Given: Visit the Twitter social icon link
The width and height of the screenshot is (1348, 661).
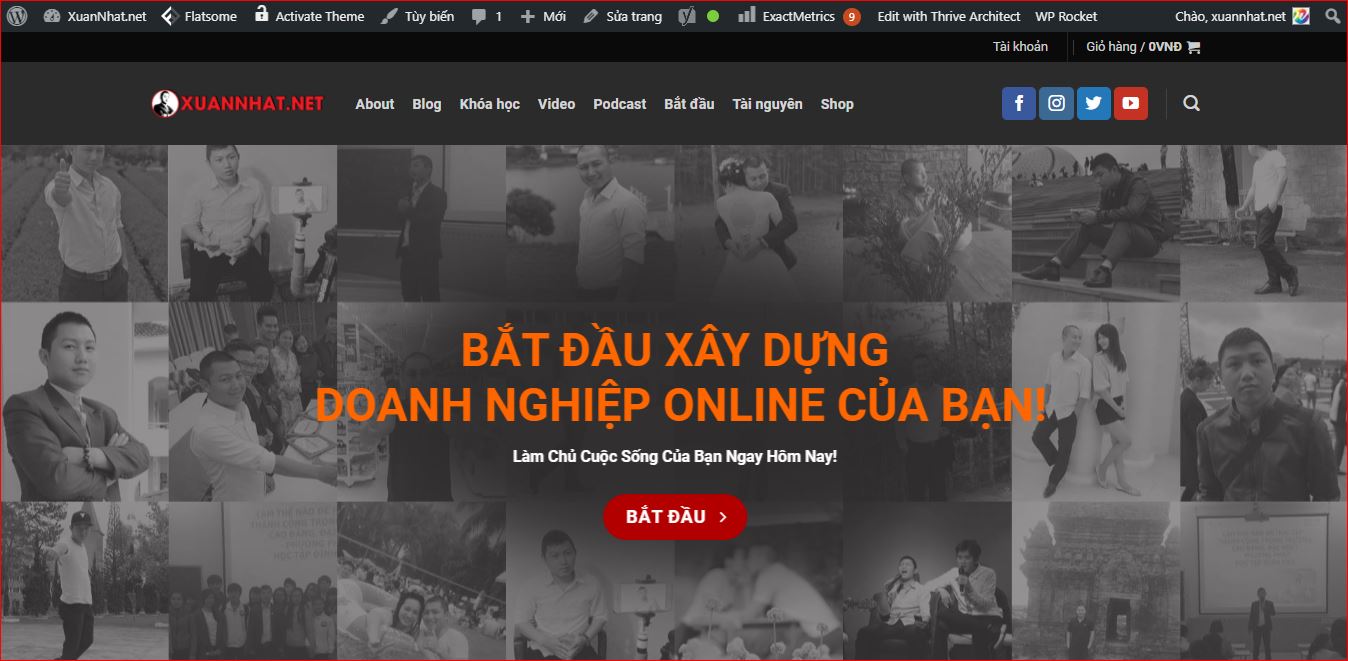Looking at the screenshot, I should click(1093, 103).
